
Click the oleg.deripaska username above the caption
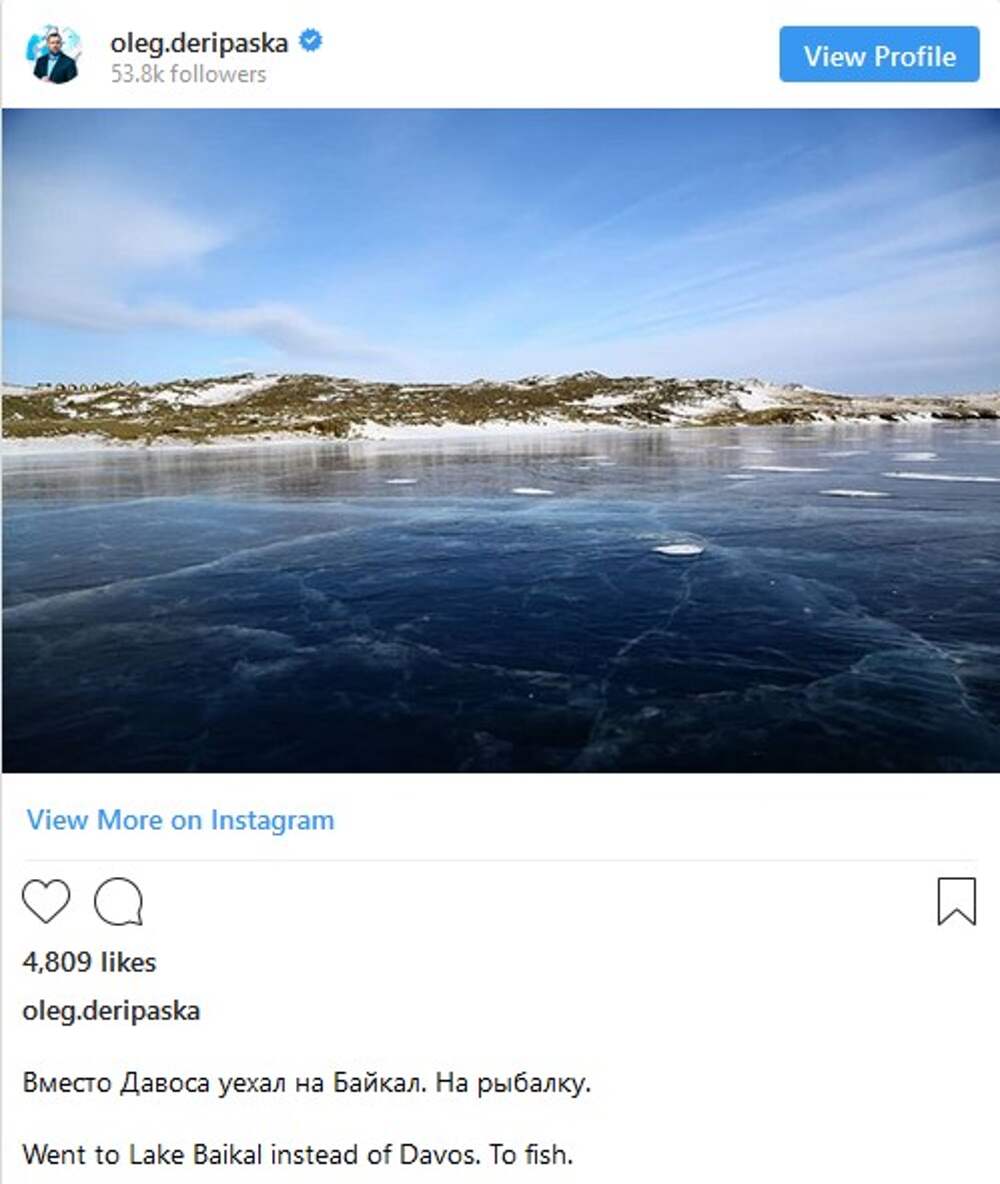[x=111, y=1010]
